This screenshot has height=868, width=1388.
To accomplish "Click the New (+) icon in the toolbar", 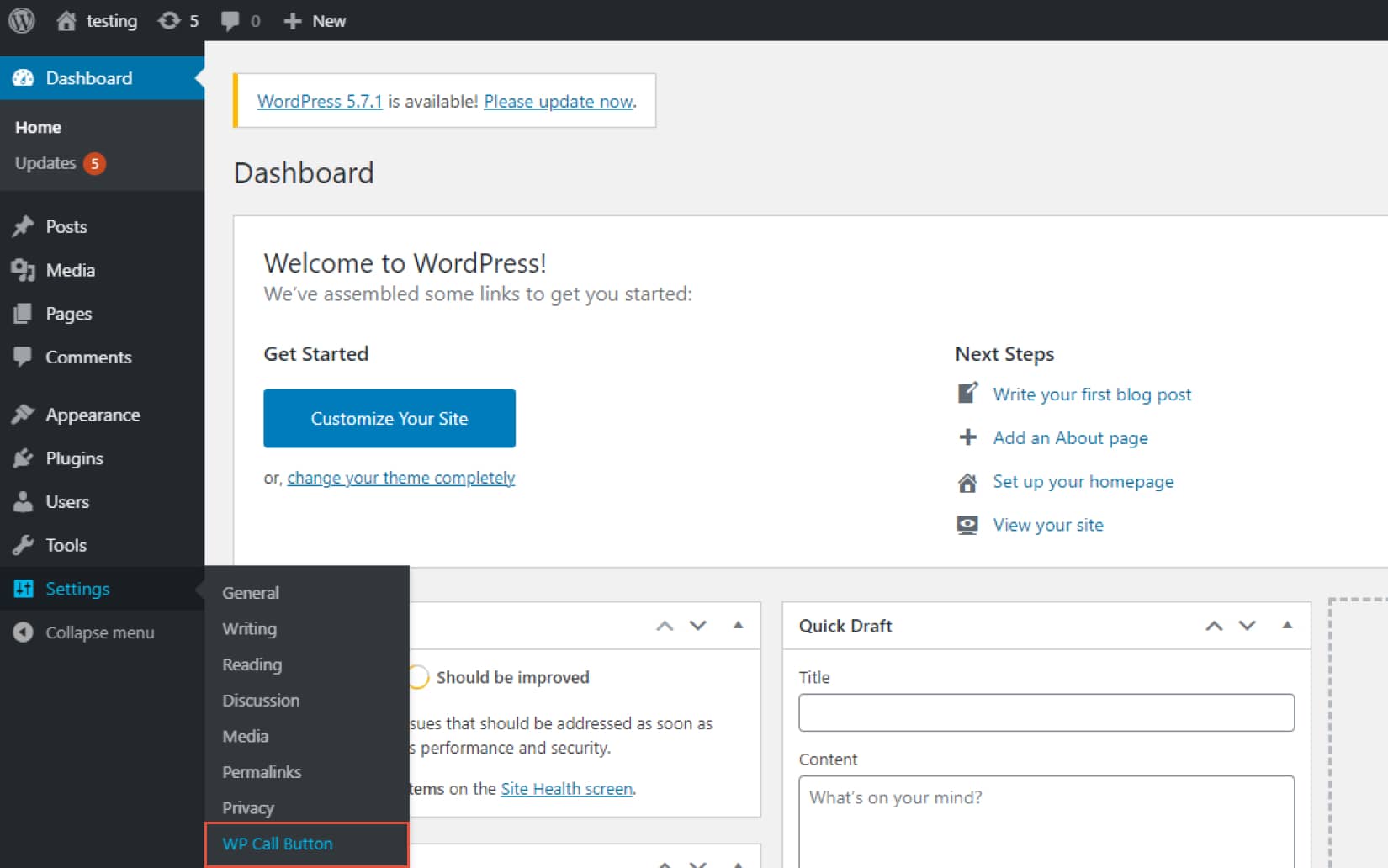I will pos(290,20).
